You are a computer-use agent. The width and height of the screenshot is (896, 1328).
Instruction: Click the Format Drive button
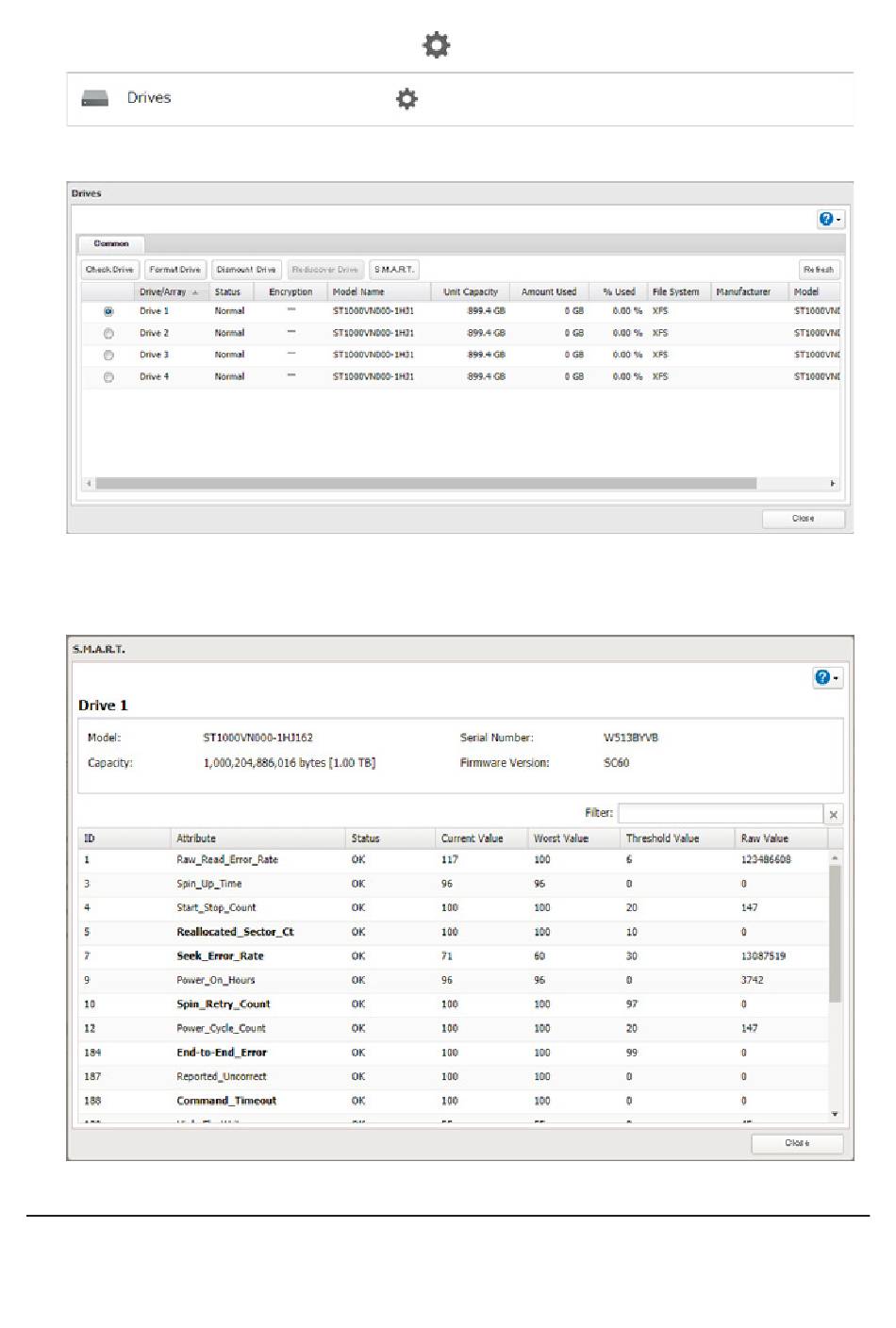click(x=175, y=270)
